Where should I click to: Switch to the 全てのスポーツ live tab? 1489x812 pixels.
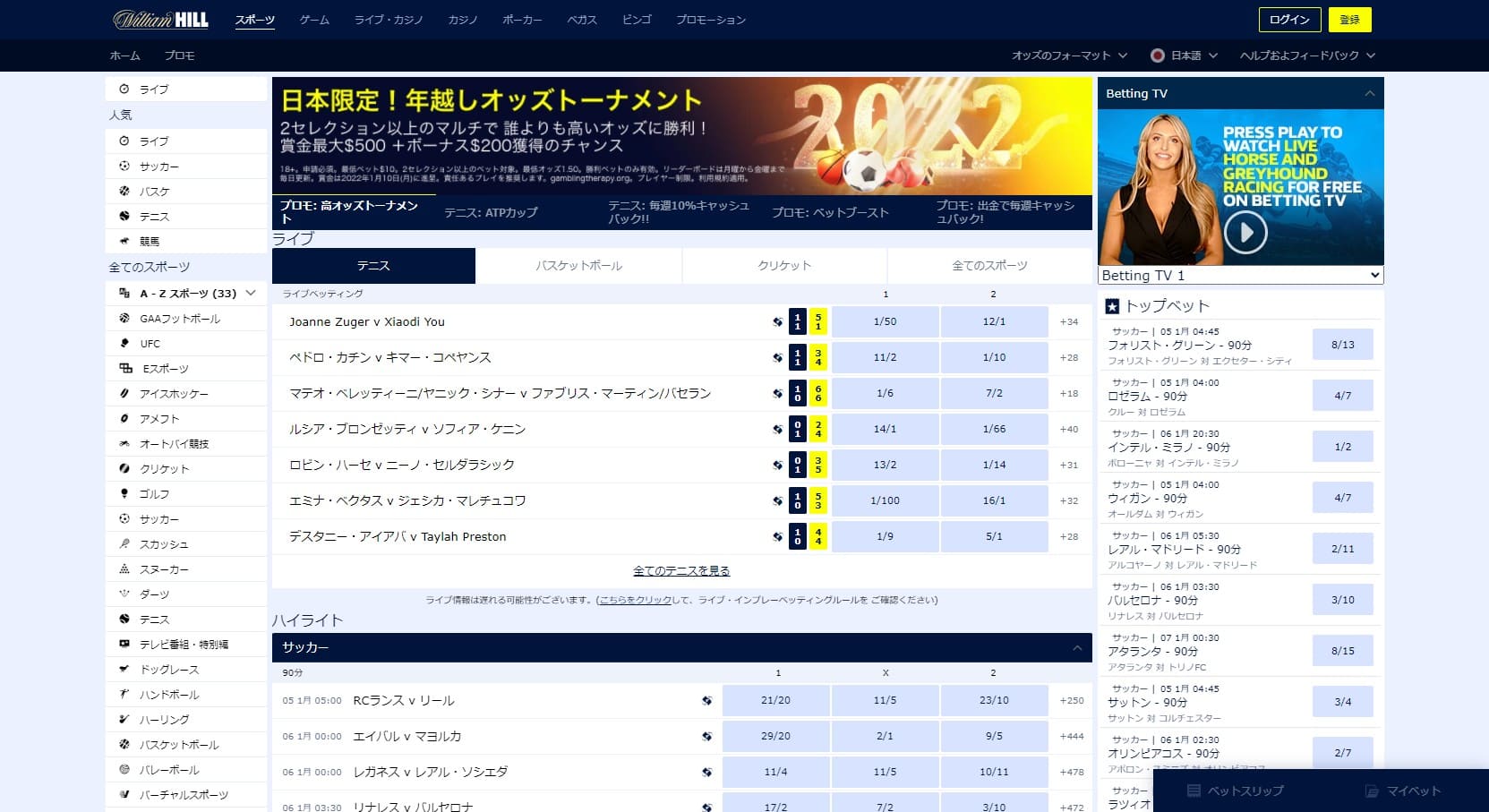989,266
